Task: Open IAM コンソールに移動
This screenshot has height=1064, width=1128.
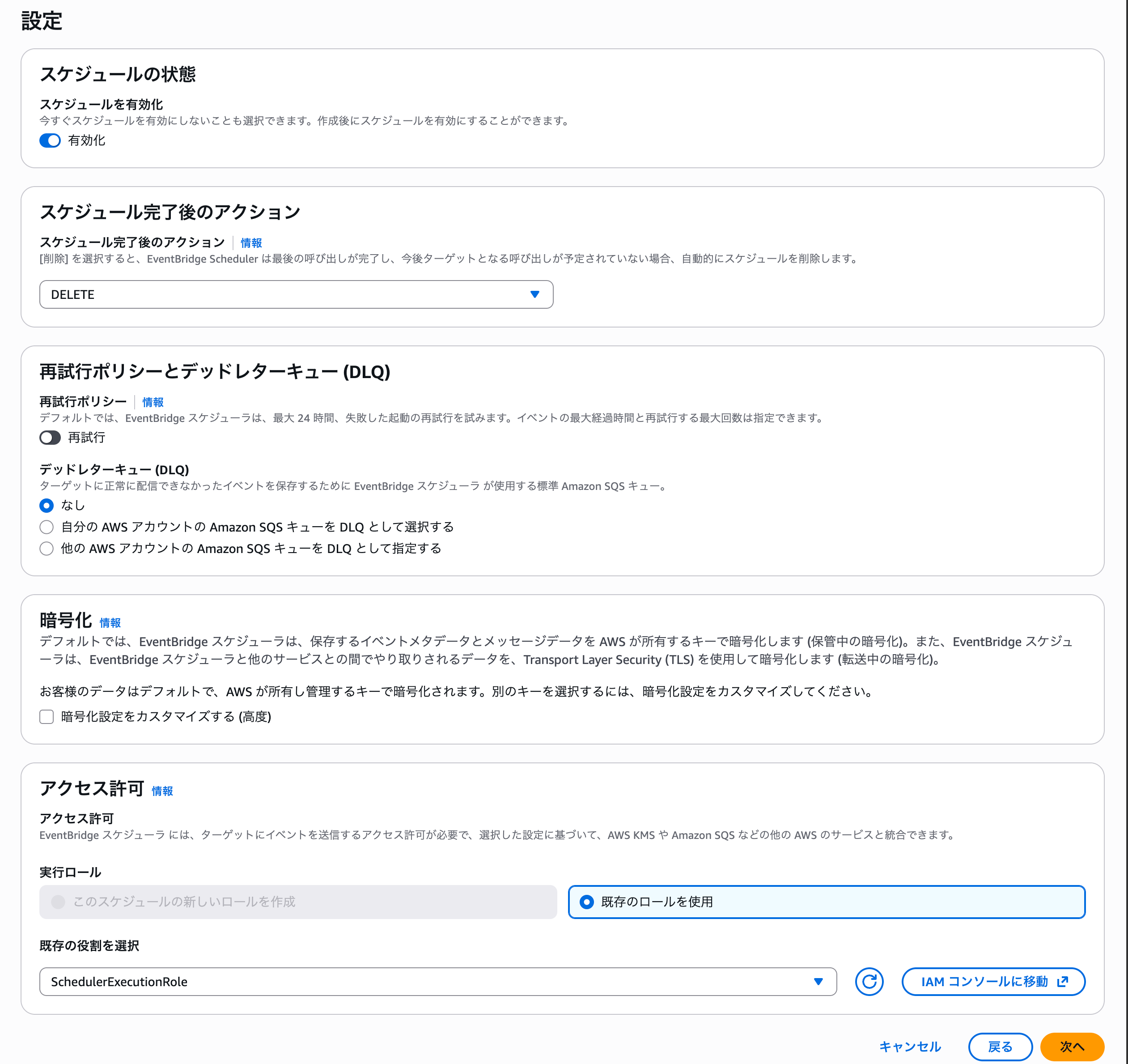Action: [993, 981]
